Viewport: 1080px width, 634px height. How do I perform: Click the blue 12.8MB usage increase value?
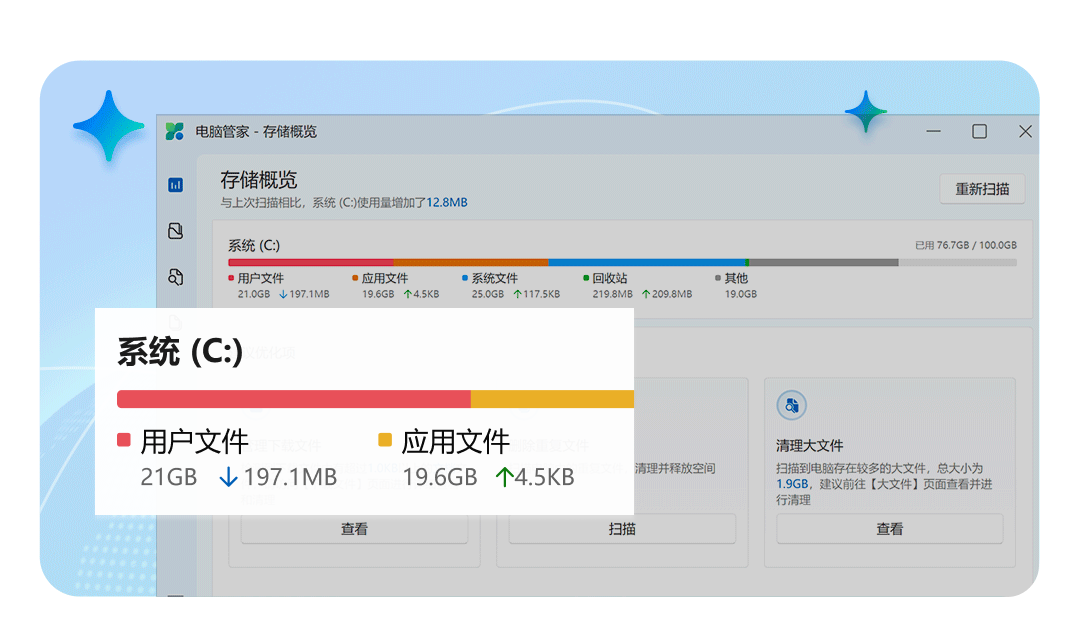(x=447, y=202)
